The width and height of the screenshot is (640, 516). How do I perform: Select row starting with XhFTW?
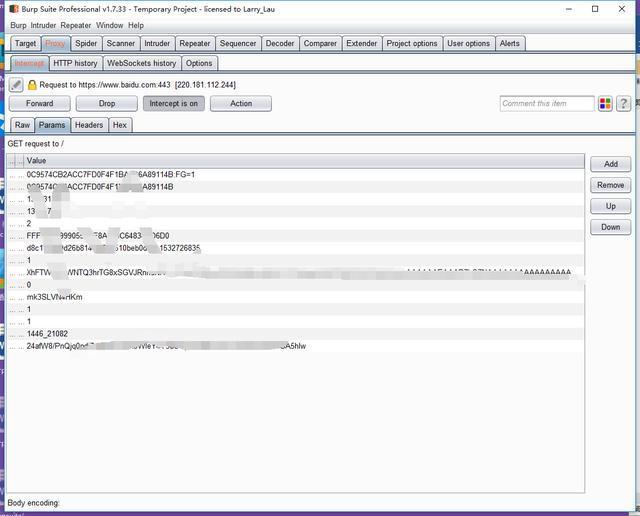coord(296,273)
